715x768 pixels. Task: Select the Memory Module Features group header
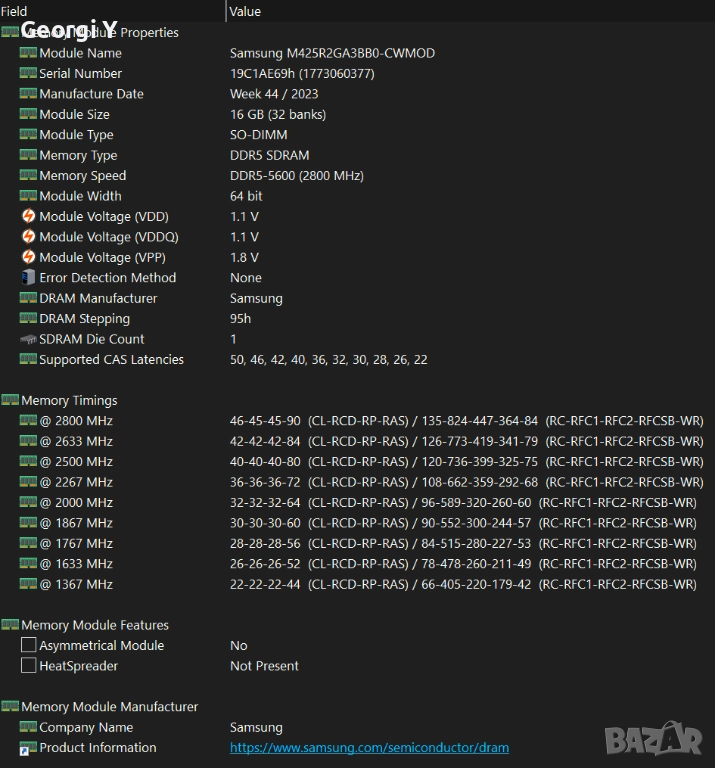[94, 625]
